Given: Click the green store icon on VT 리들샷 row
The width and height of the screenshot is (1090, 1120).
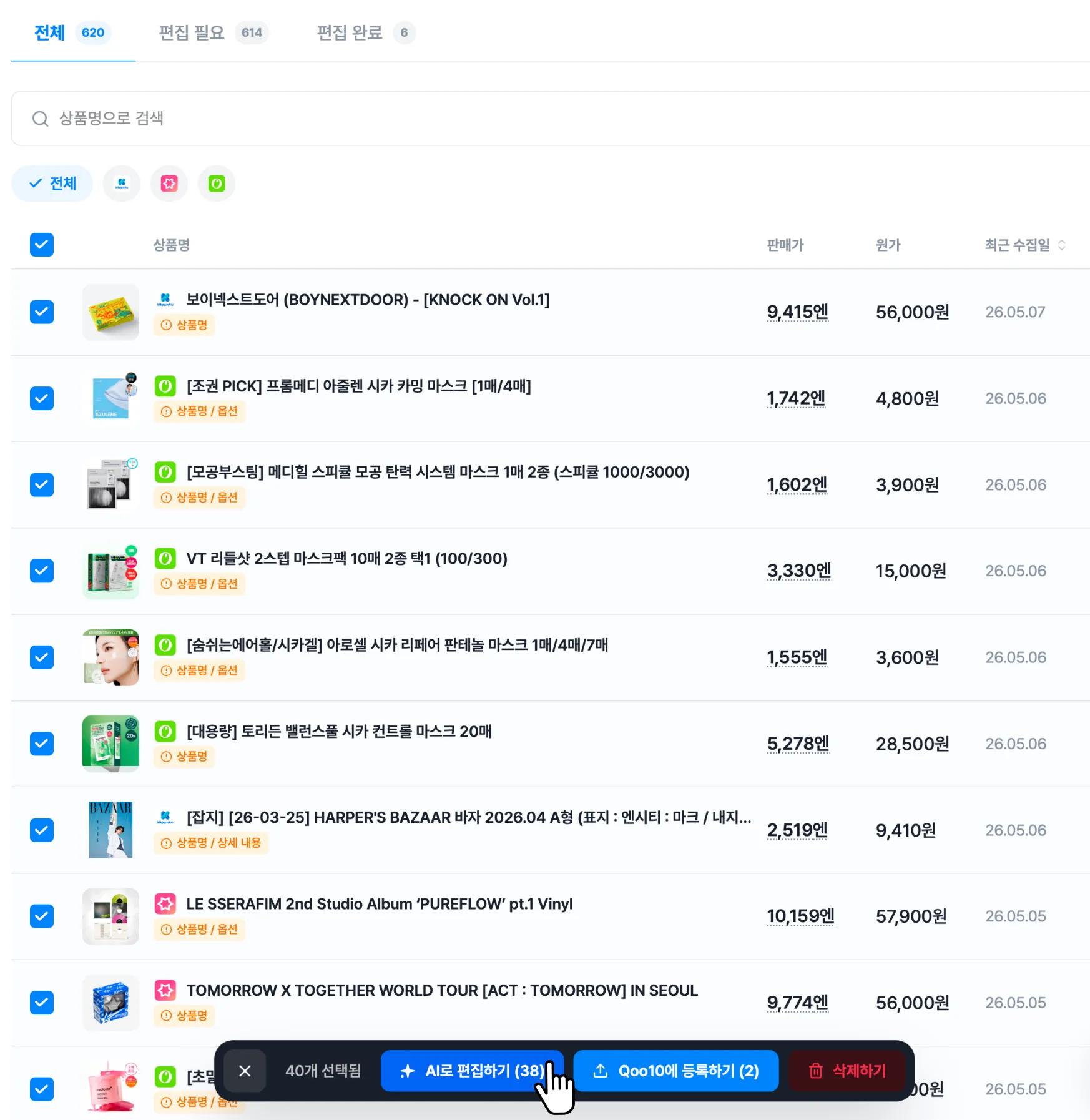Looking at the screenshot, I should [165, 559].
